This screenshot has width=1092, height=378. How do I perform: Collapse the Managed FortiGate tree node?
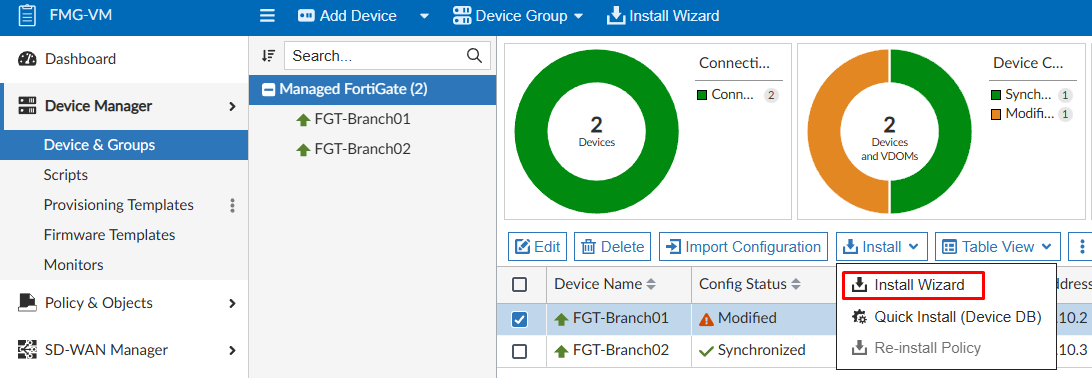coord(268,89)
